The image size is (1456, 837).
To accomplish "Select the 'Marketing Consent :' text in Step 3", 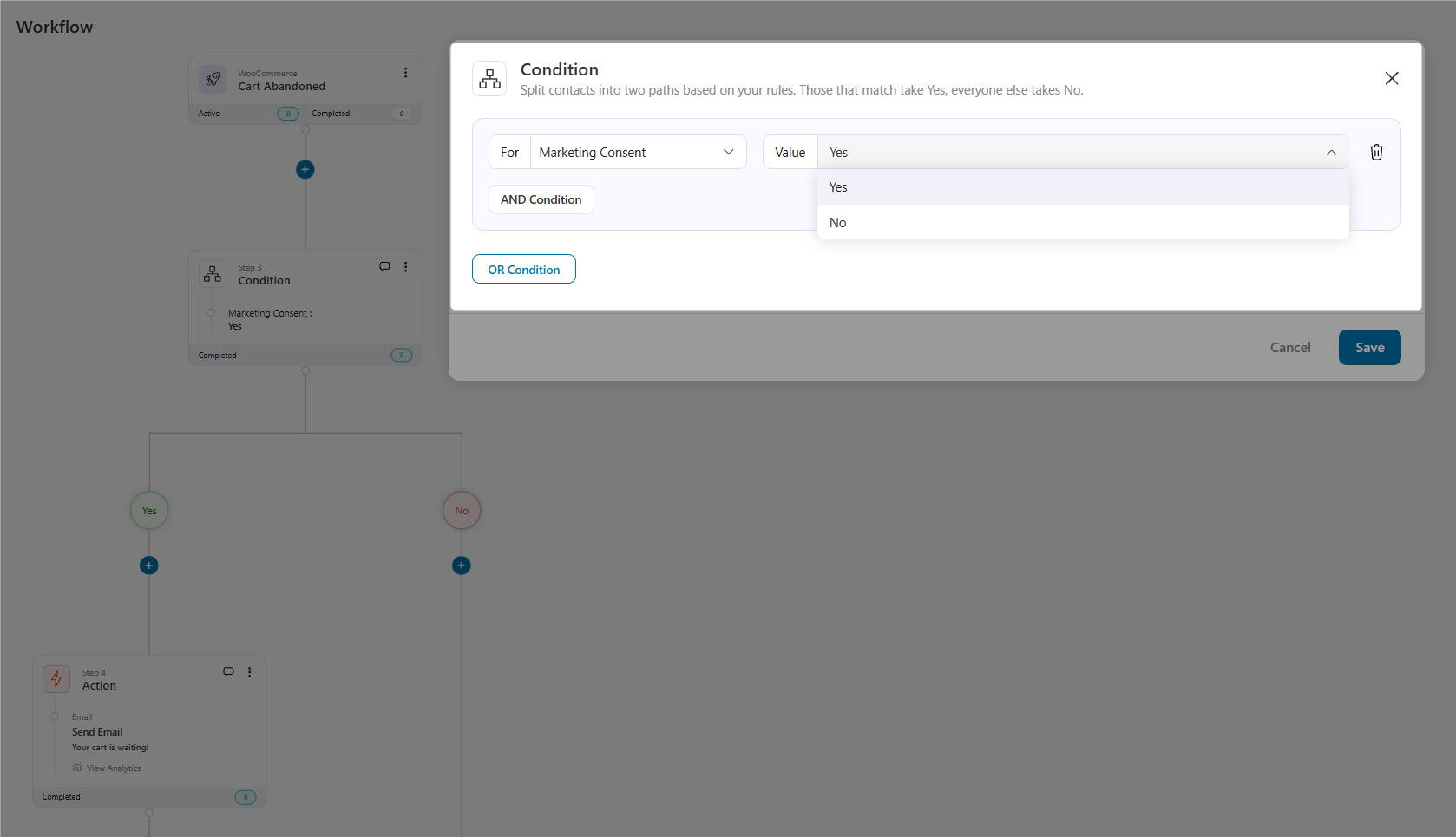I will click(270, 313).
